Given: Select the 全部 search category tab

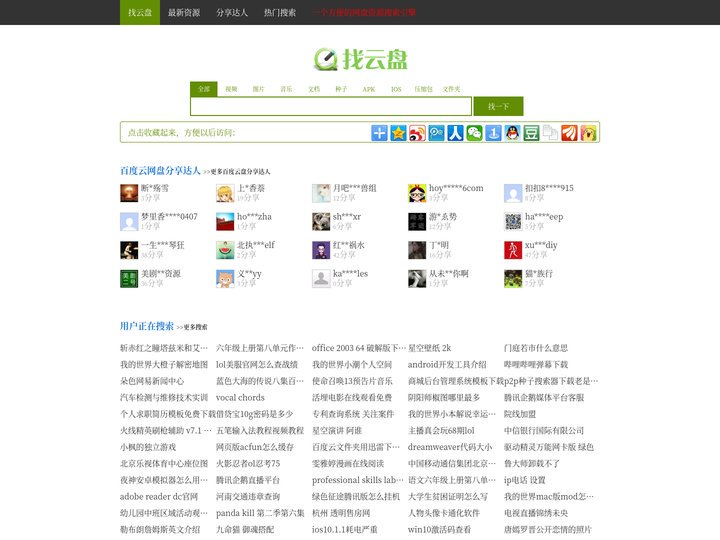Looking at the screenshot, I should click(x=204, y=89).
